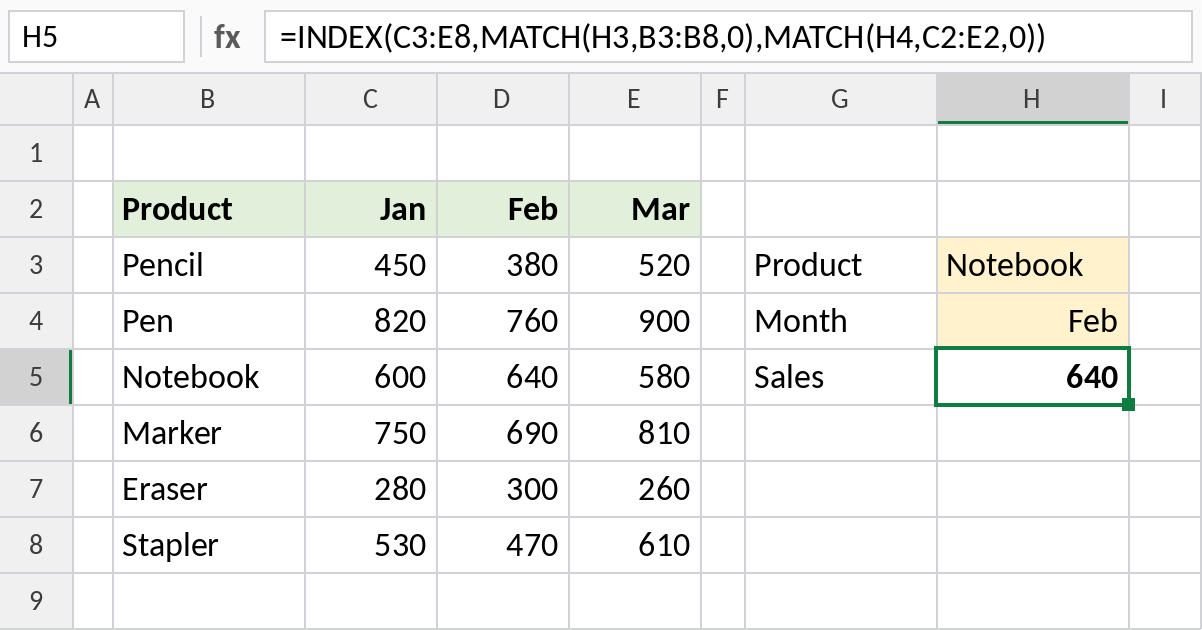The width and height of the screenshot is (1202, 630).
Task: Click the cell with value 690
Action: pos(503,433)
